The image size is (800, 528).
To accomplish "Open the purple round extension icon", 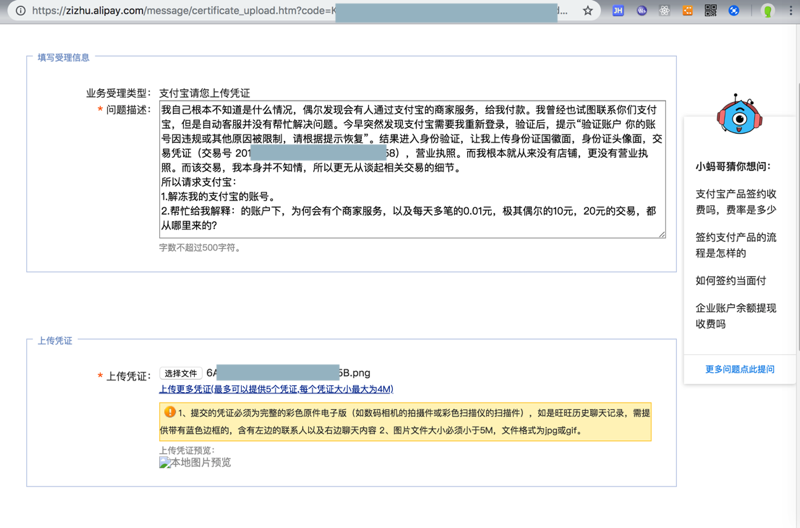I will pos(641,11).
